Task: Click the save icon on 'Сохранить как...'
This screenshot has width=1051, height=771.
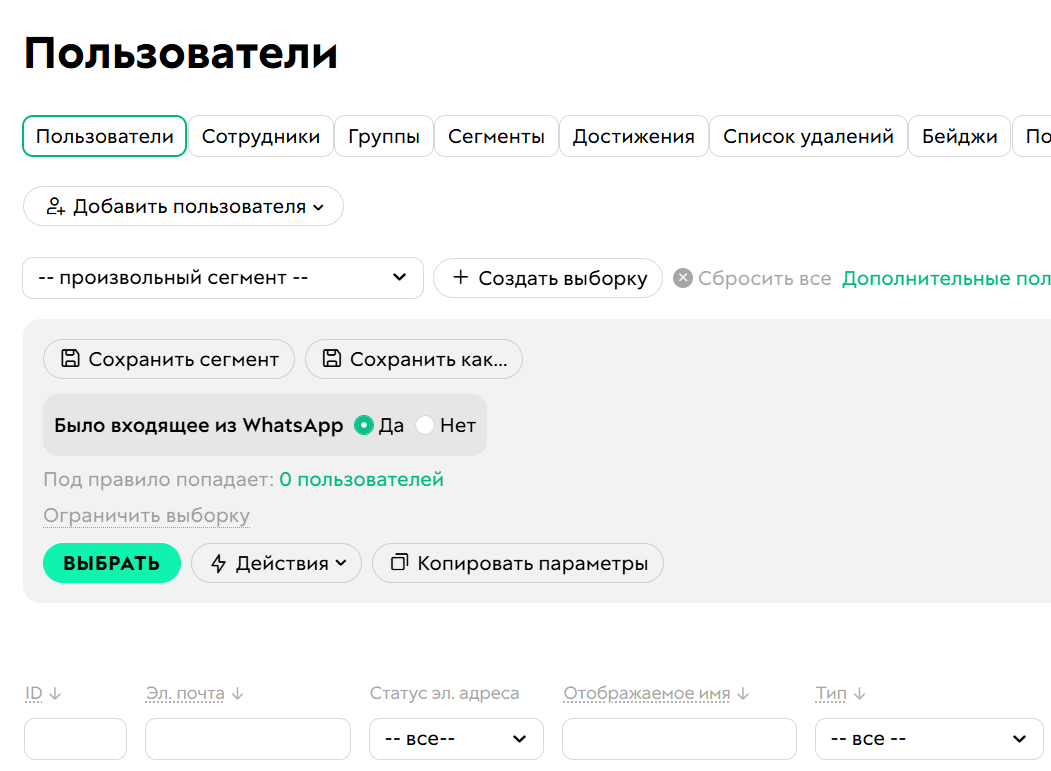Action: click(331, 359)
